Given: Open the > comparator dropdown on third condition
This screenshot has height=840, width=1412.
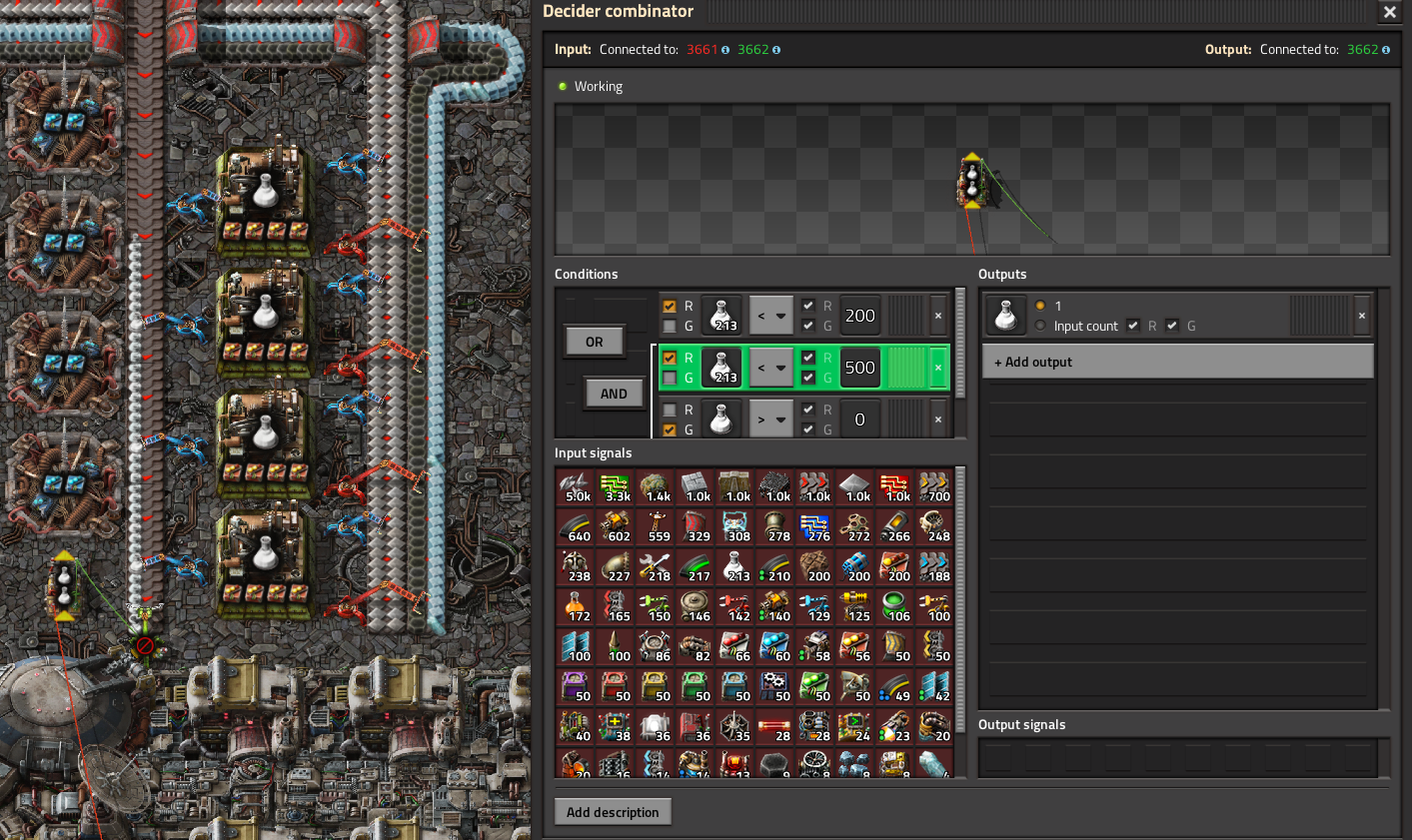Looking at the screenshot, I should click(x=770, y=420).
